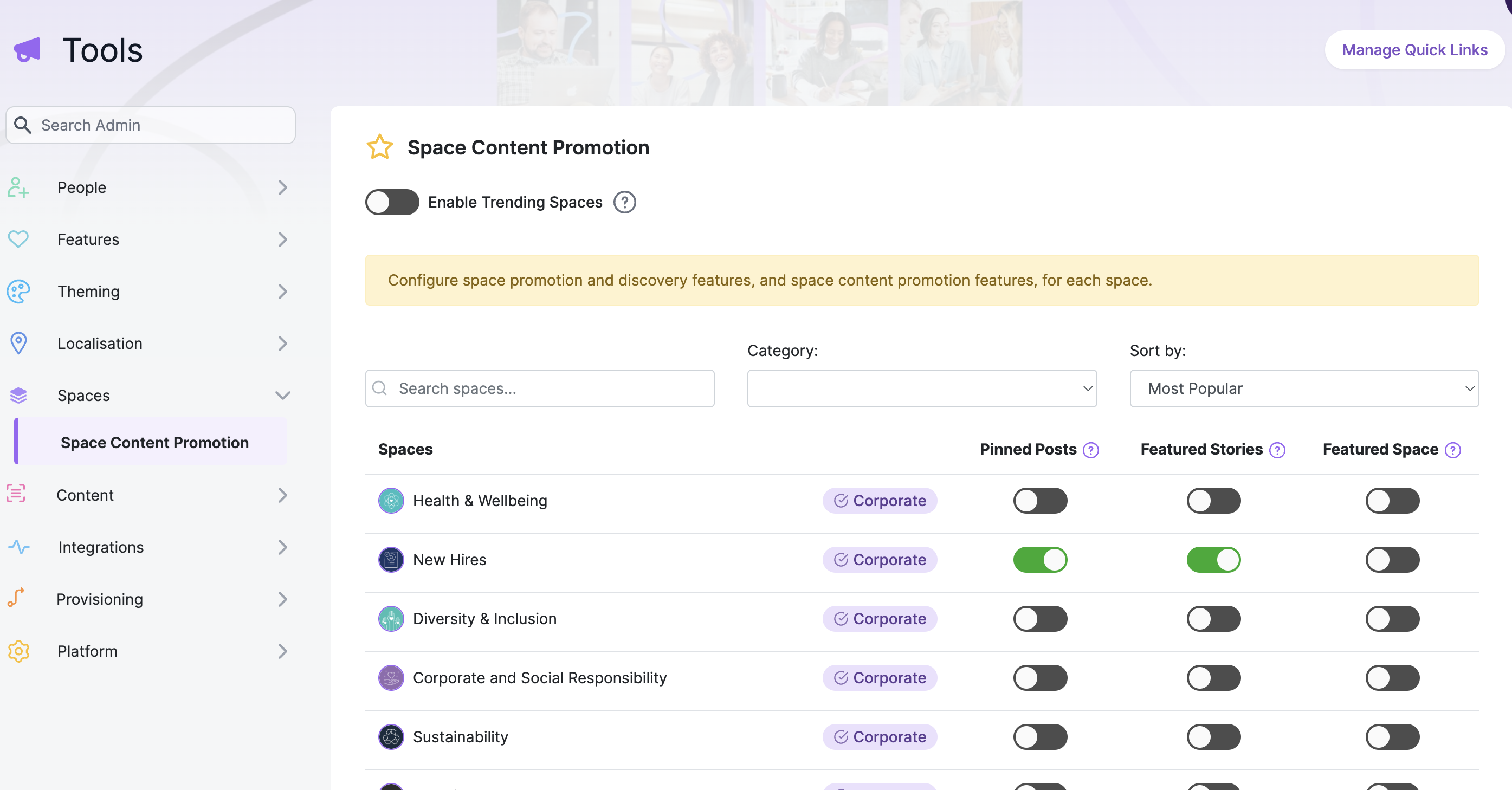This screenshot has width=1512, height=790.
Task: Click Manage Quick Links button
Action: (1414, 50)
